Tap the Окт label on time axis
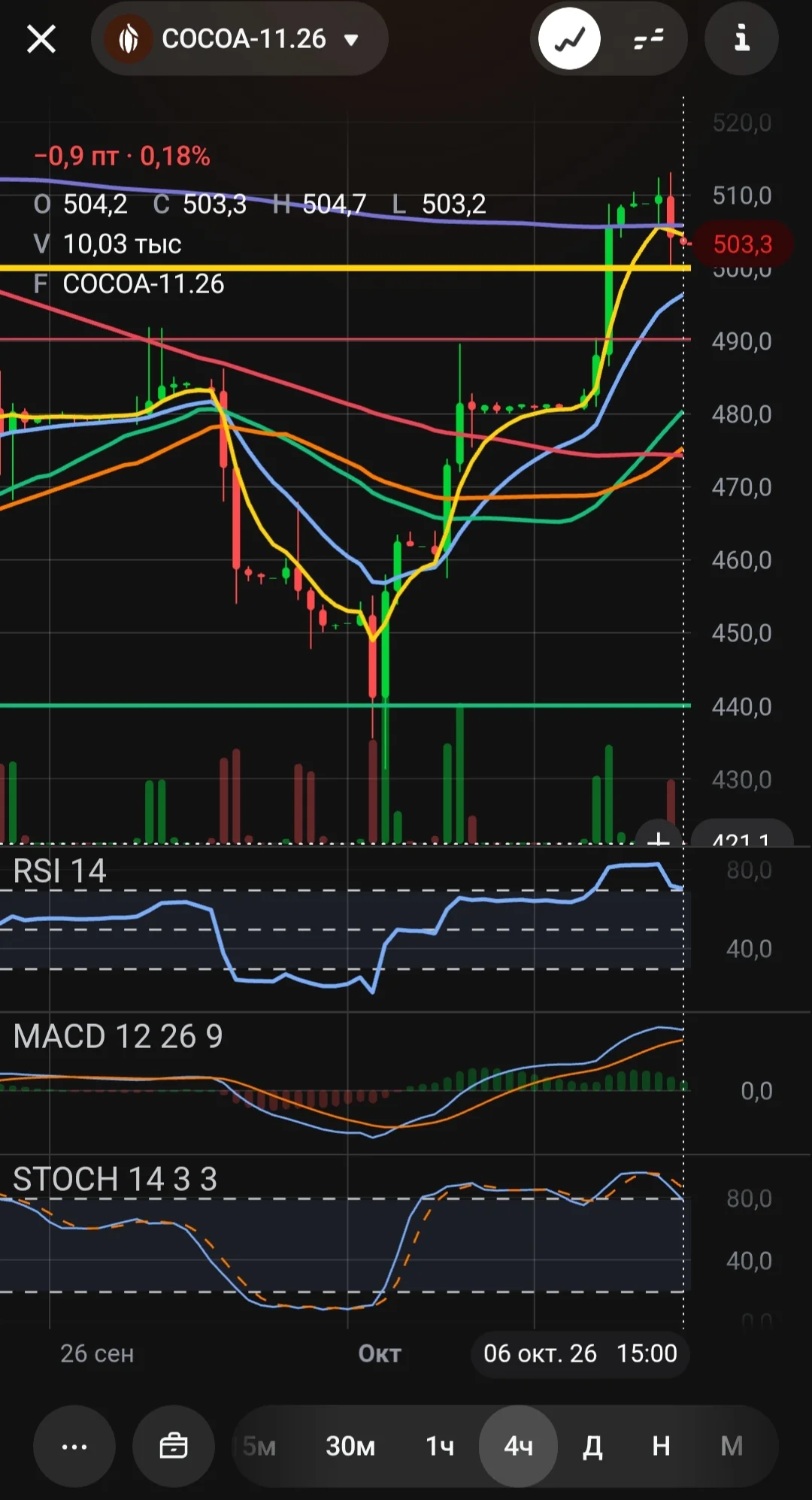The height and width of the screenshot is (1500, 812). point(380,1354)
